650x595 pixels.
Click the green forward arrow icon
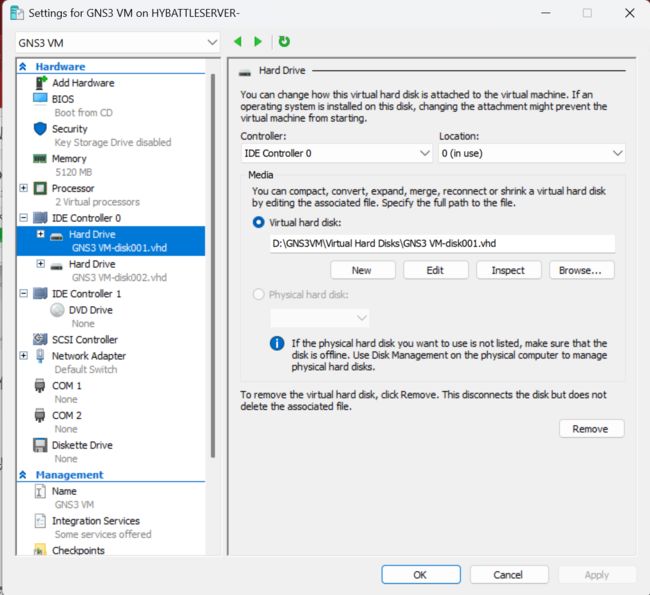tap(258, 41)
